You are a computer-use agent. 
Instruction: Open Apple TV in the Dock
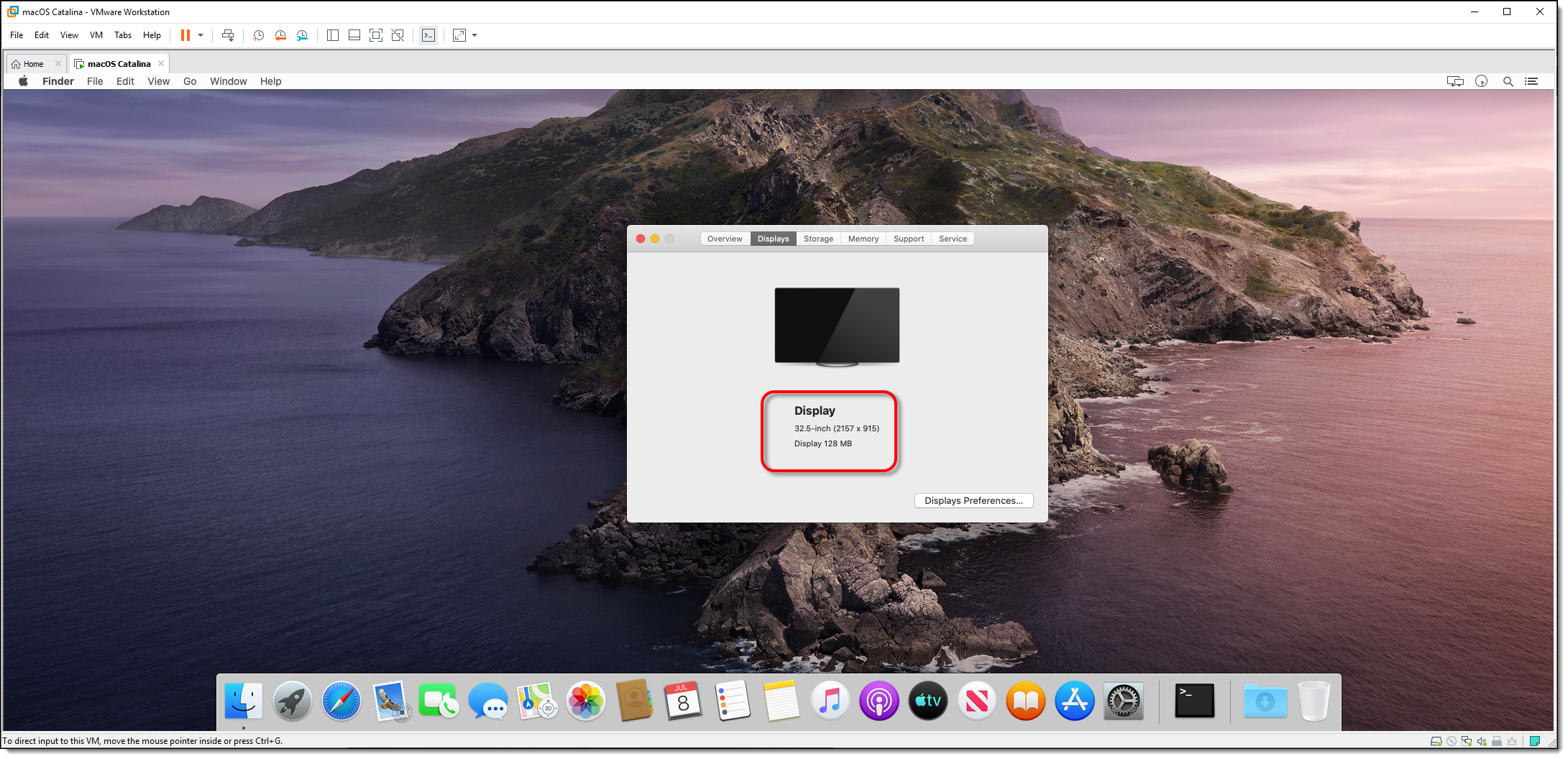pyautogui.click(x=928, y=701)
